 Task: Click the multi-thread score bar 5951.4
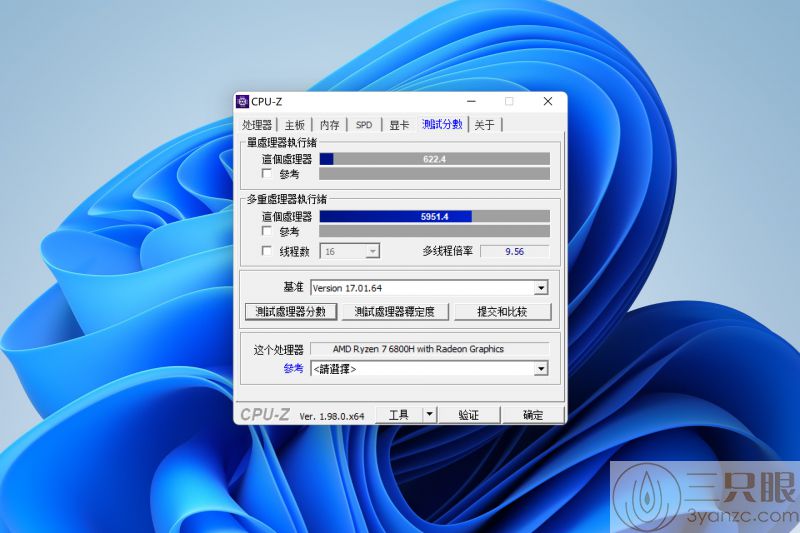click(x=435, y=216)
